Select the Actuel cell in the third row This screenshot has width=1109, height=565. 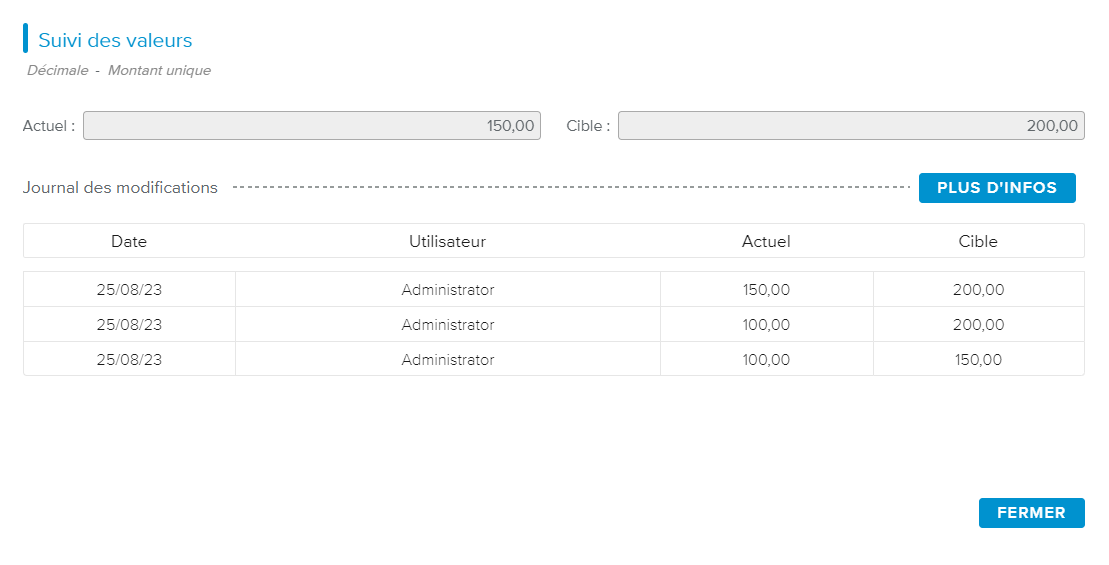pyautogui.click(x=766, y=360)
